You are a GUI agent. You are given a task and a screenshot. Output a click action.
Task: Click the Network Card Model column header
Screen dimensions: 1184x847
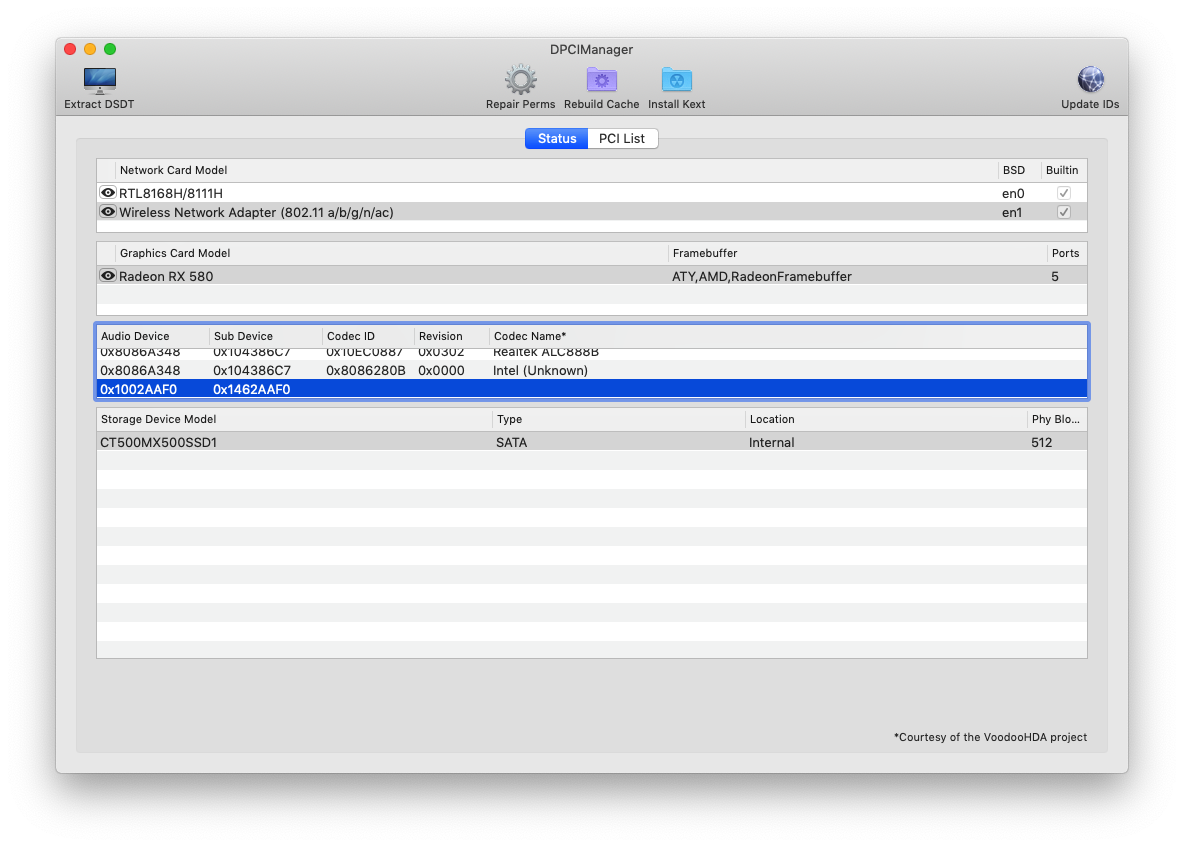557,170
